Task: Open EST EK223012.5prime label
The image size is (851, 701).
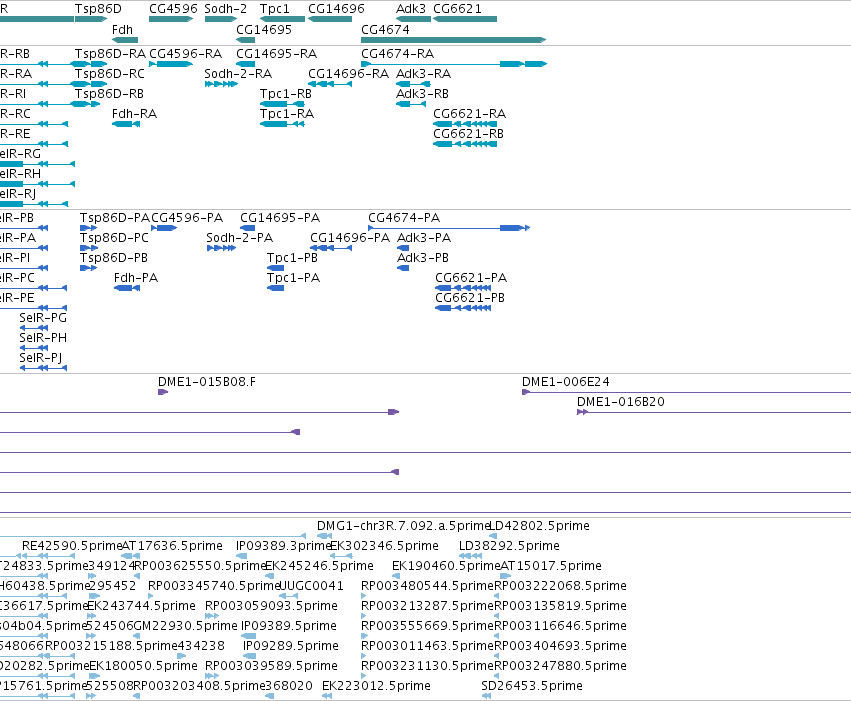Action: click(x=376, y=686)
